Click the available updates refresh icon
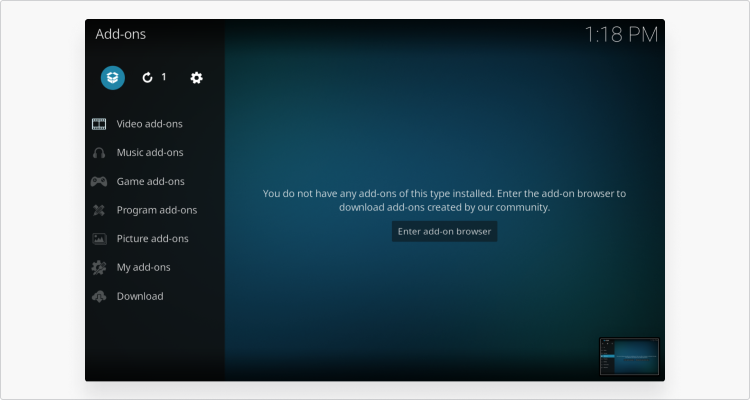Image resolution: width=750 pixels, height=400 pixels. pos(147,78)
